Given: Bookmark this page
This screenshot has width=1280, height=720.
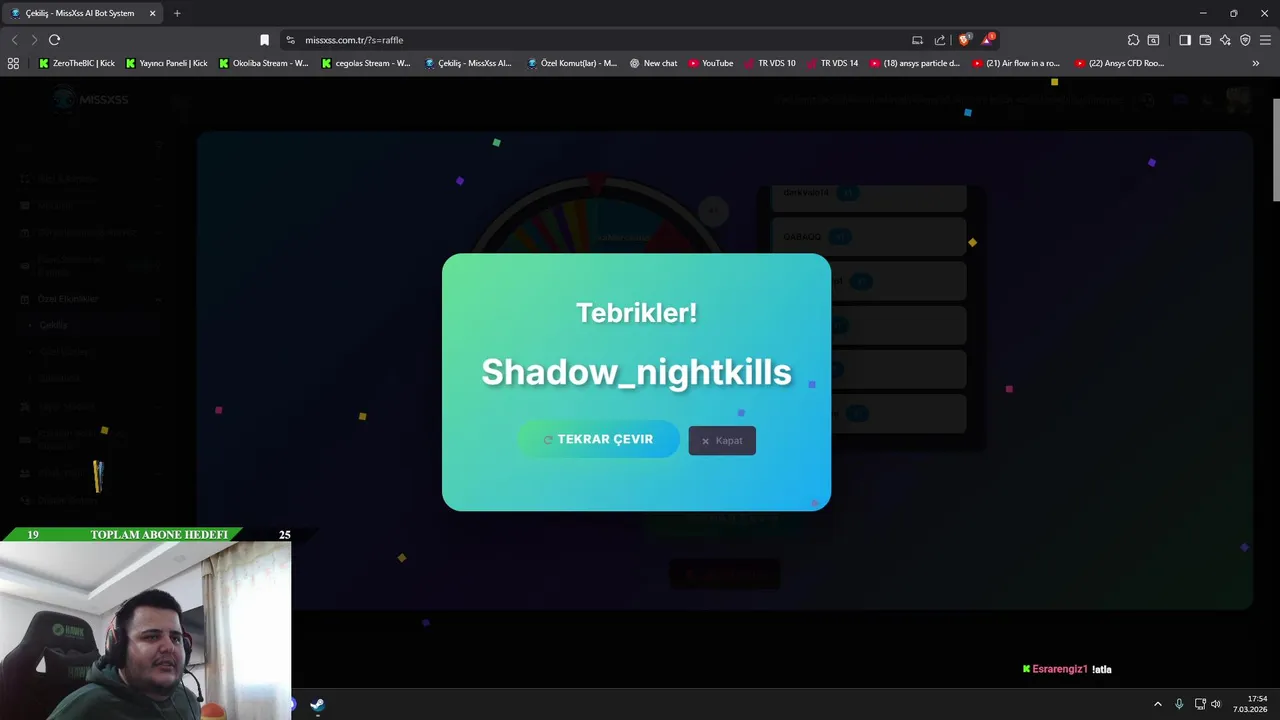Looking at the screenshot, I should 264,40.
